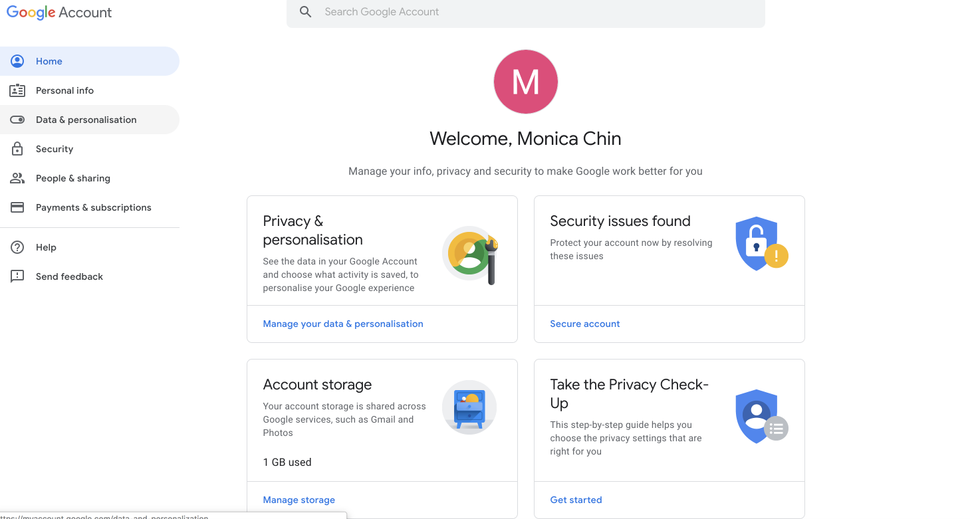The image size is (970, 519).
Task: Click the Privacy & personalisation illustration icon
Action: (x=471, y=254)
